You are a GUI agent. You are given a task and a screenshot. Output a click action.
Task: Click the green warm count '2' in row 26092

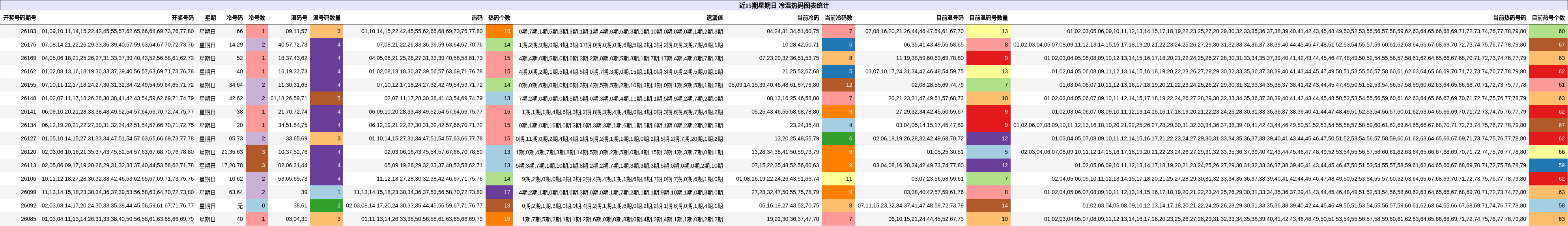tap(327, 205)
